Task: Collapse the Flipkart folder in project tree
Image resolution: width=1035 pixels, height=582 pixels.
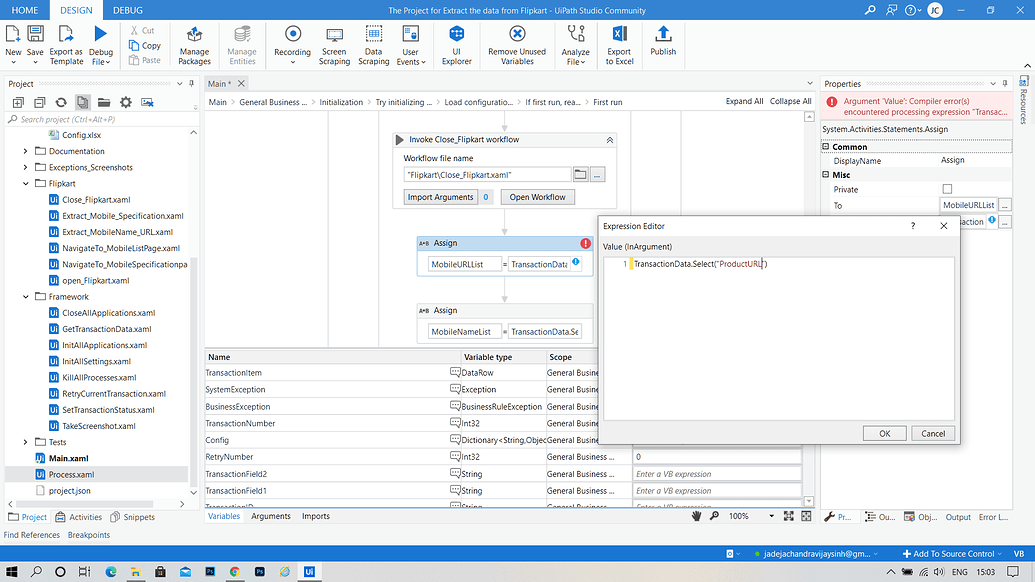Action: [26, 184]
